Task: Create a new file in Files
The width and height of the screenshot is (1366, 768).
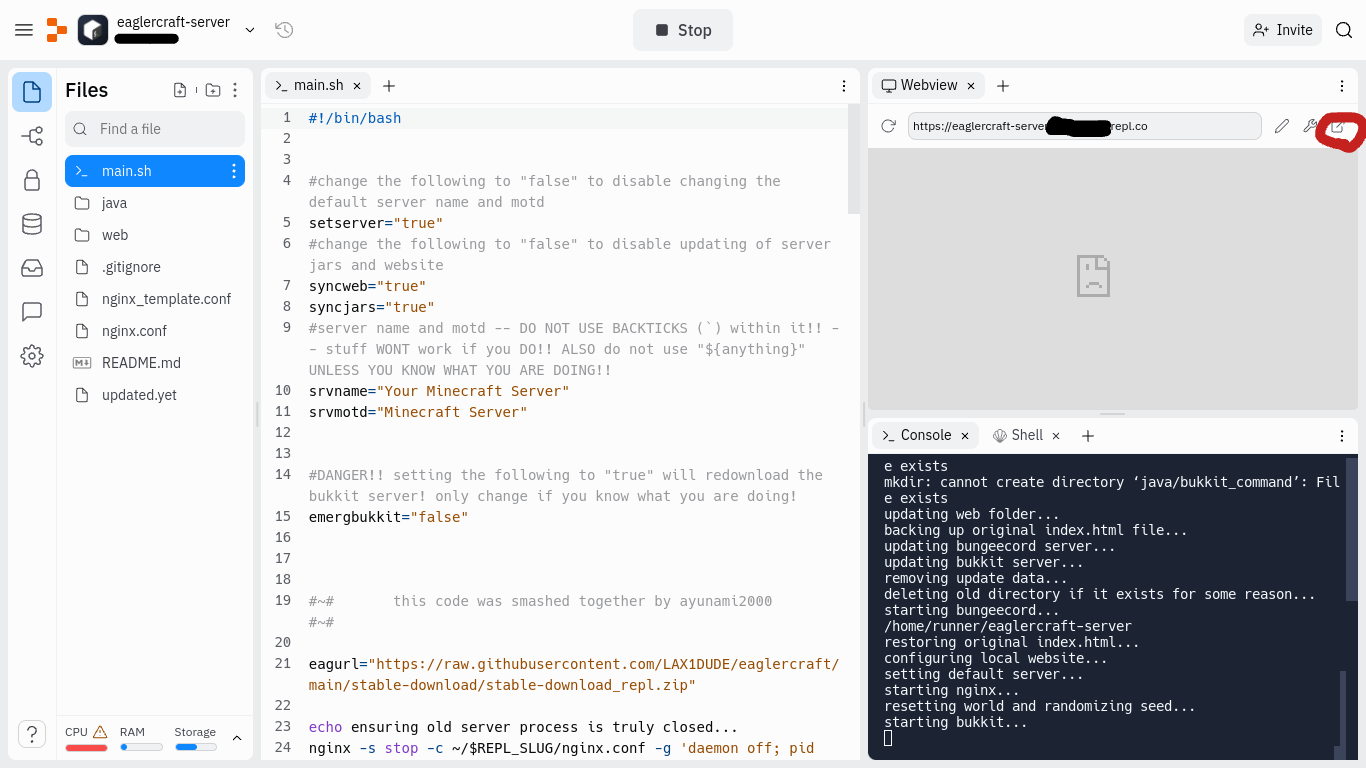Action: (x=180, y=90)
